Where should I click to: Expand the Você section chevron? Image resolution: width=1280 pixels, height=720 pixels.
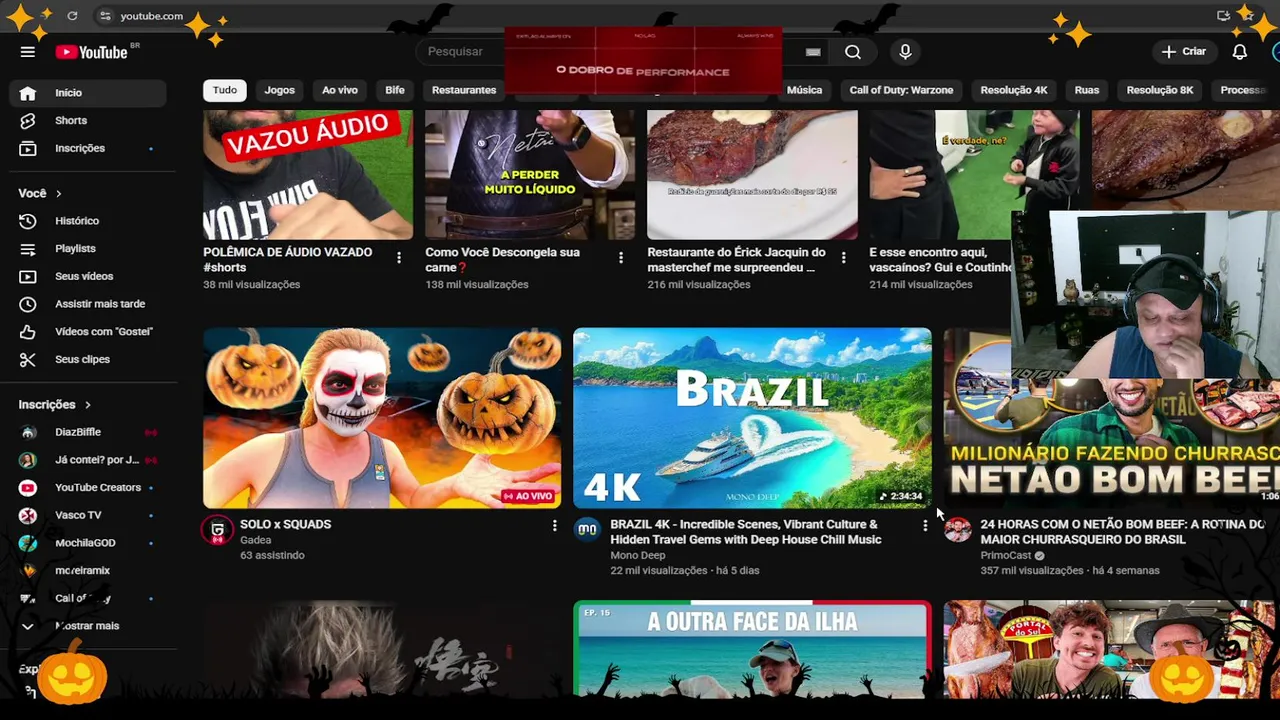click(x=58, y=194)
